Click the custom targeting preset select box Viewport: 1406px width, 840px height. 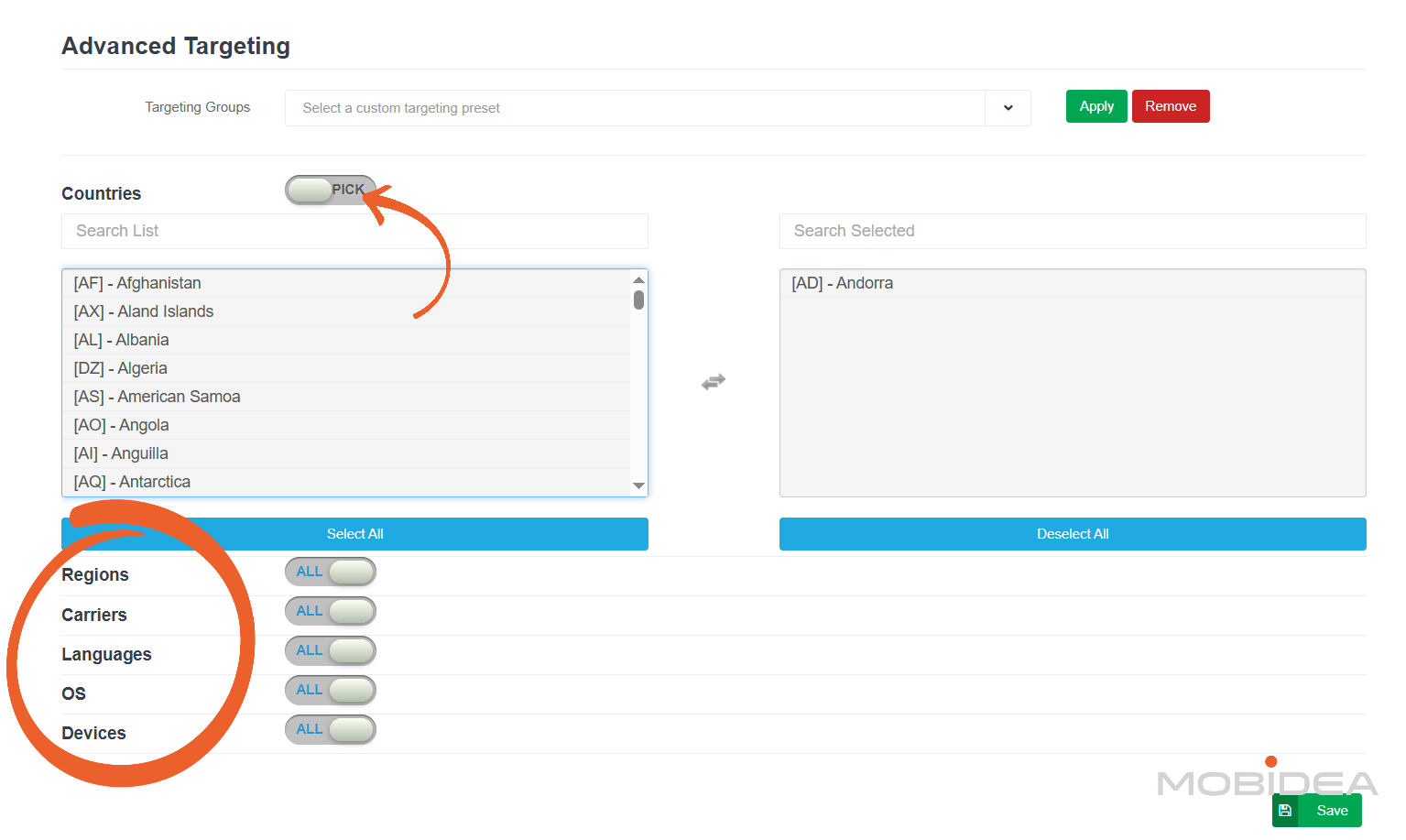(634, 108)
